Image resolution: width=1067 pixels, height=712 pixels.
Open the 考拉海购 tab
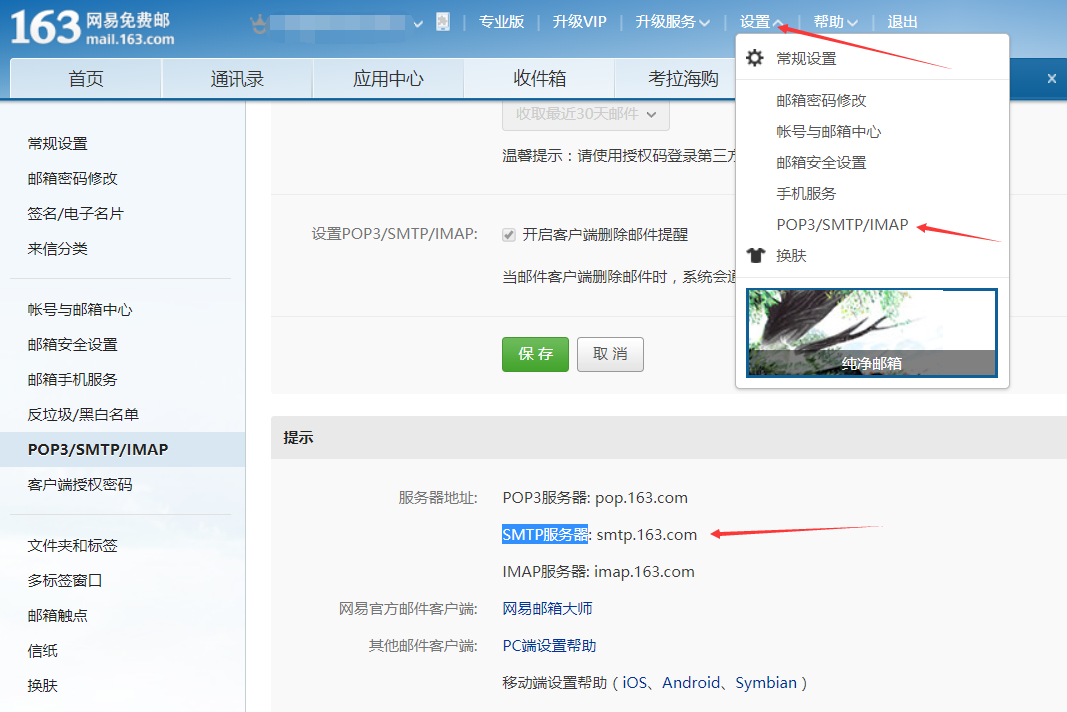click(683, 79)
